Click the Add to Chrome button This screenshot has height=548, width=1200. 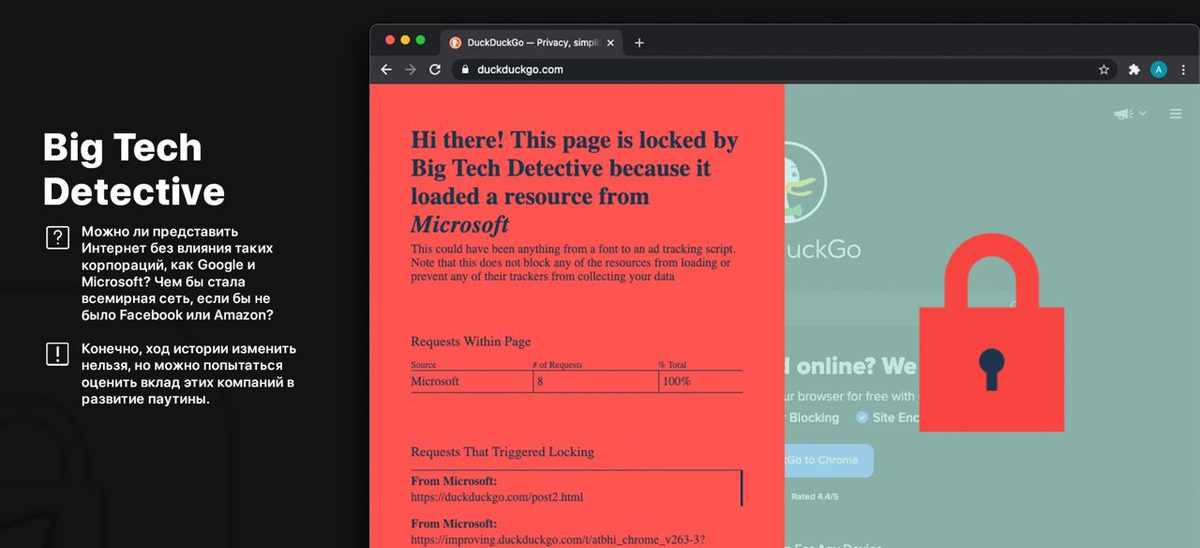point(829,460)
